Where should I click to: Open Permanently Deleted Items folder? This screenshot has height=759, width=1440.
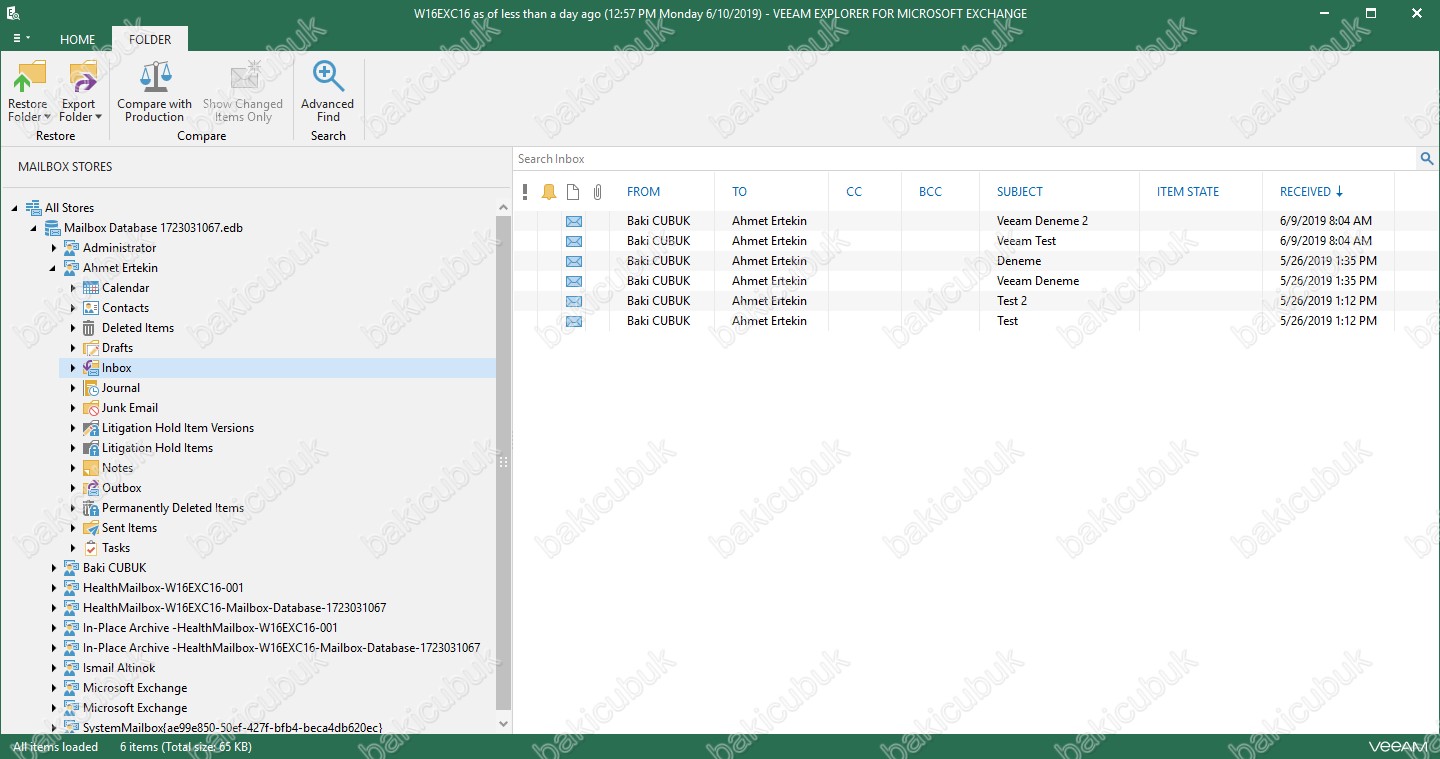click(x=173, y=508)
